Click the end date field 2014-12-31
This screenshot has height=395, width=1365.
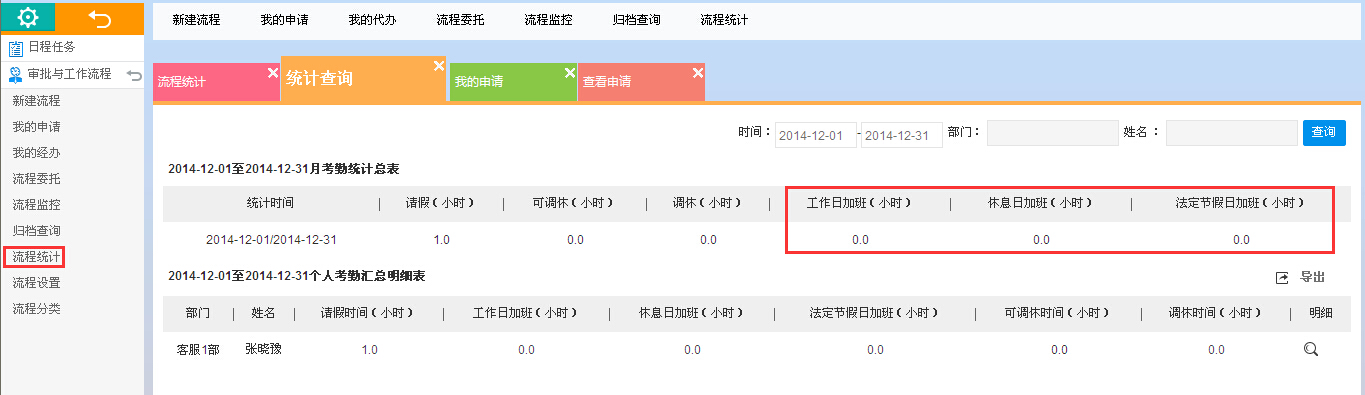pos(902,135)
